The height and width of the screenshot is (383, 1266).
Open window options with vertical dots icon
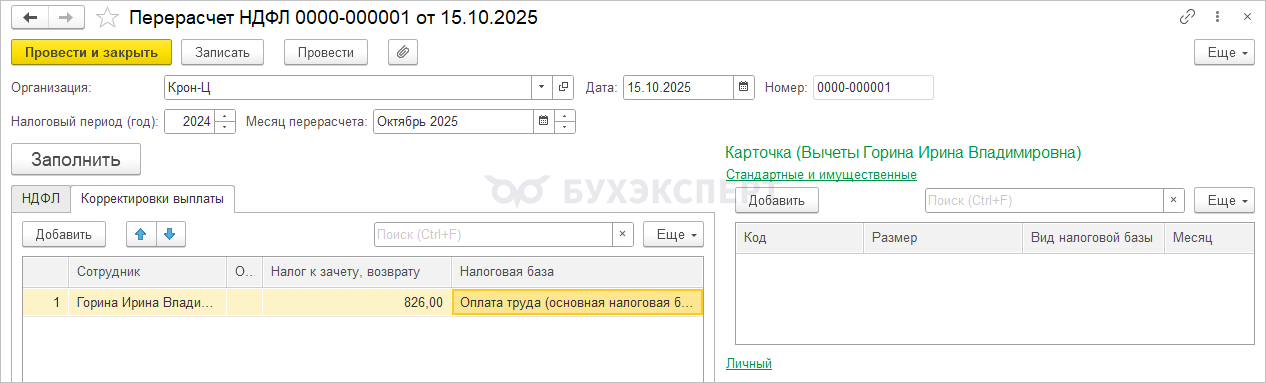tap(1217, 17)
